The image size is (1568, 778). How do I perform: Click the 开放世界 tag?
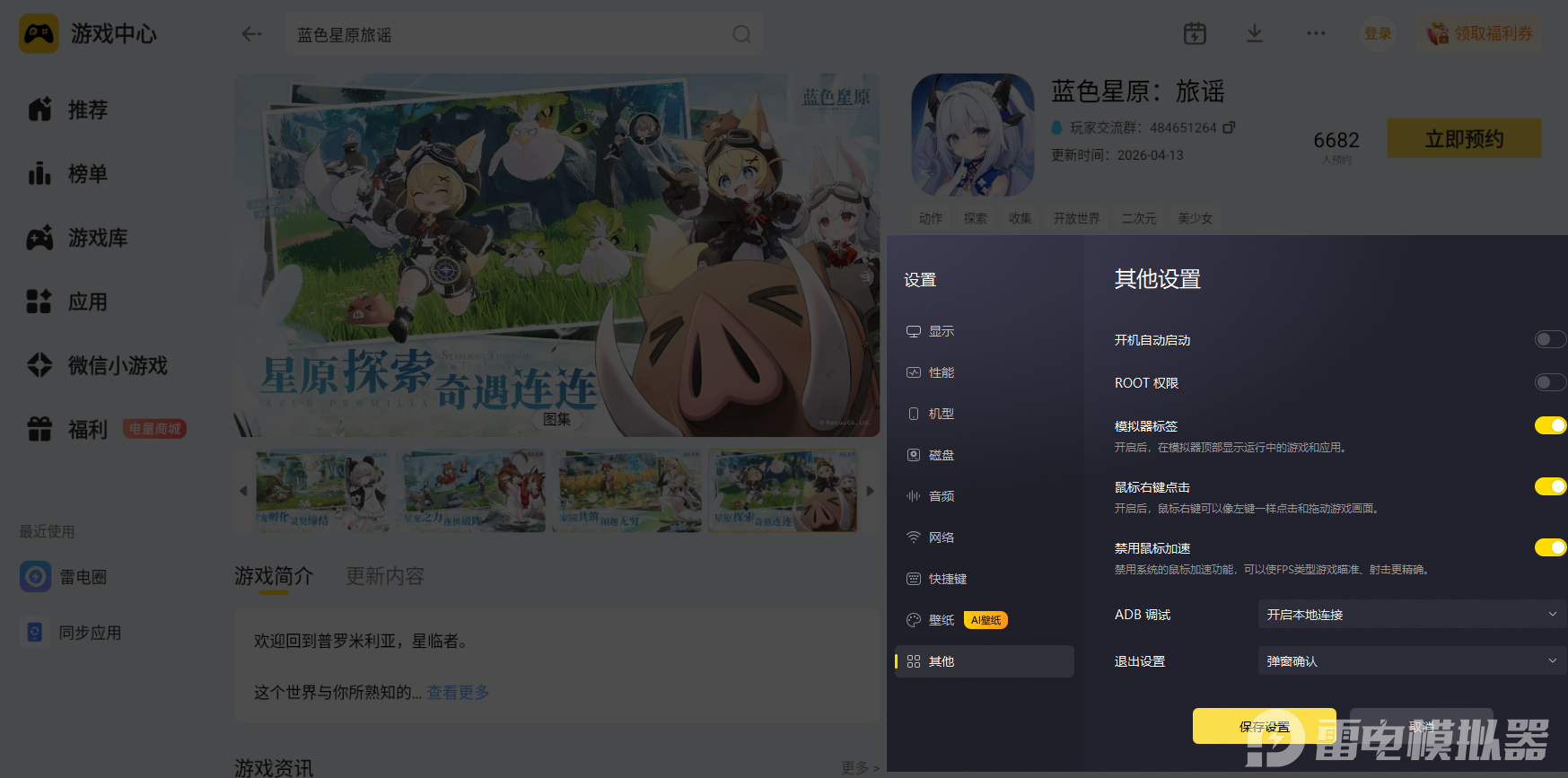point(1076,218)
